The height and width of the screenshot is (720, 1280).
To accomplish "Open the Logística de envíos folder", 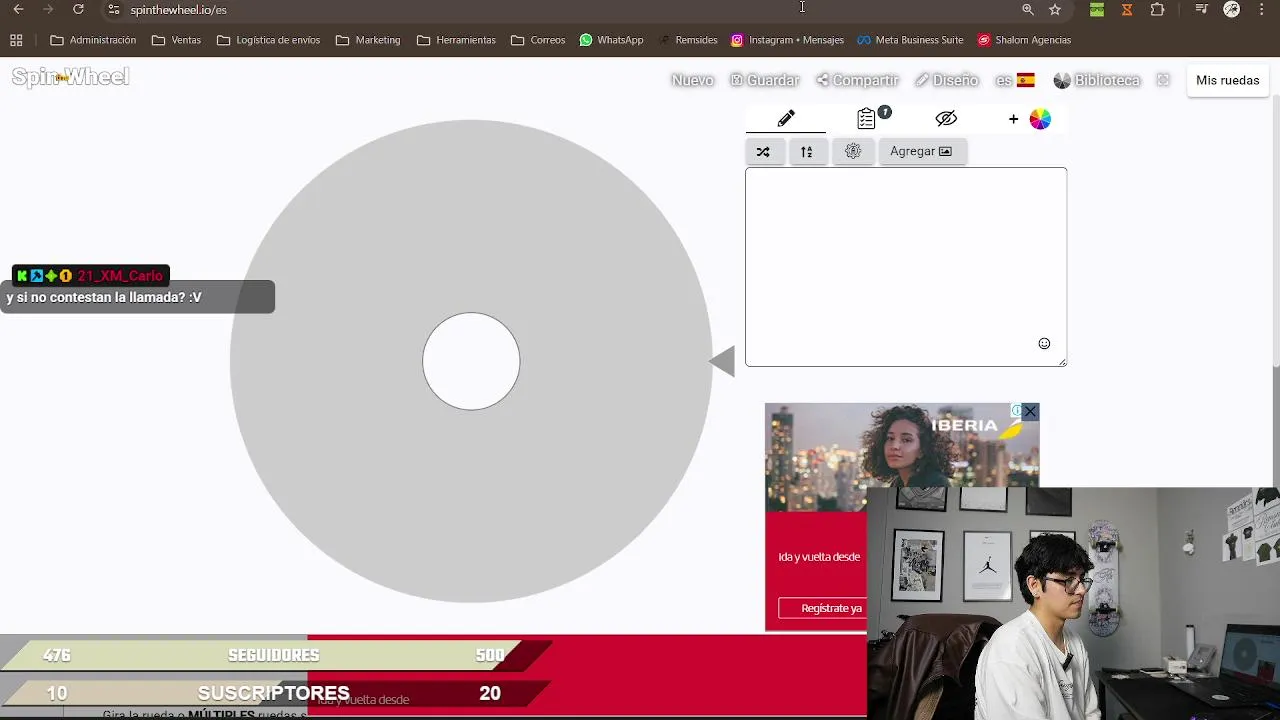I will tap(268, 40).
